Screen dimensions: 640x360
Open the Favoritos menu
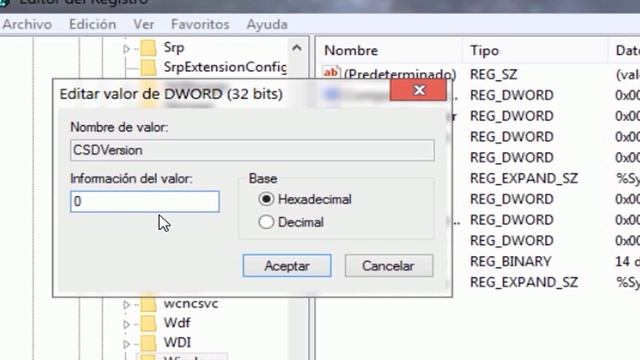(200, 24)
